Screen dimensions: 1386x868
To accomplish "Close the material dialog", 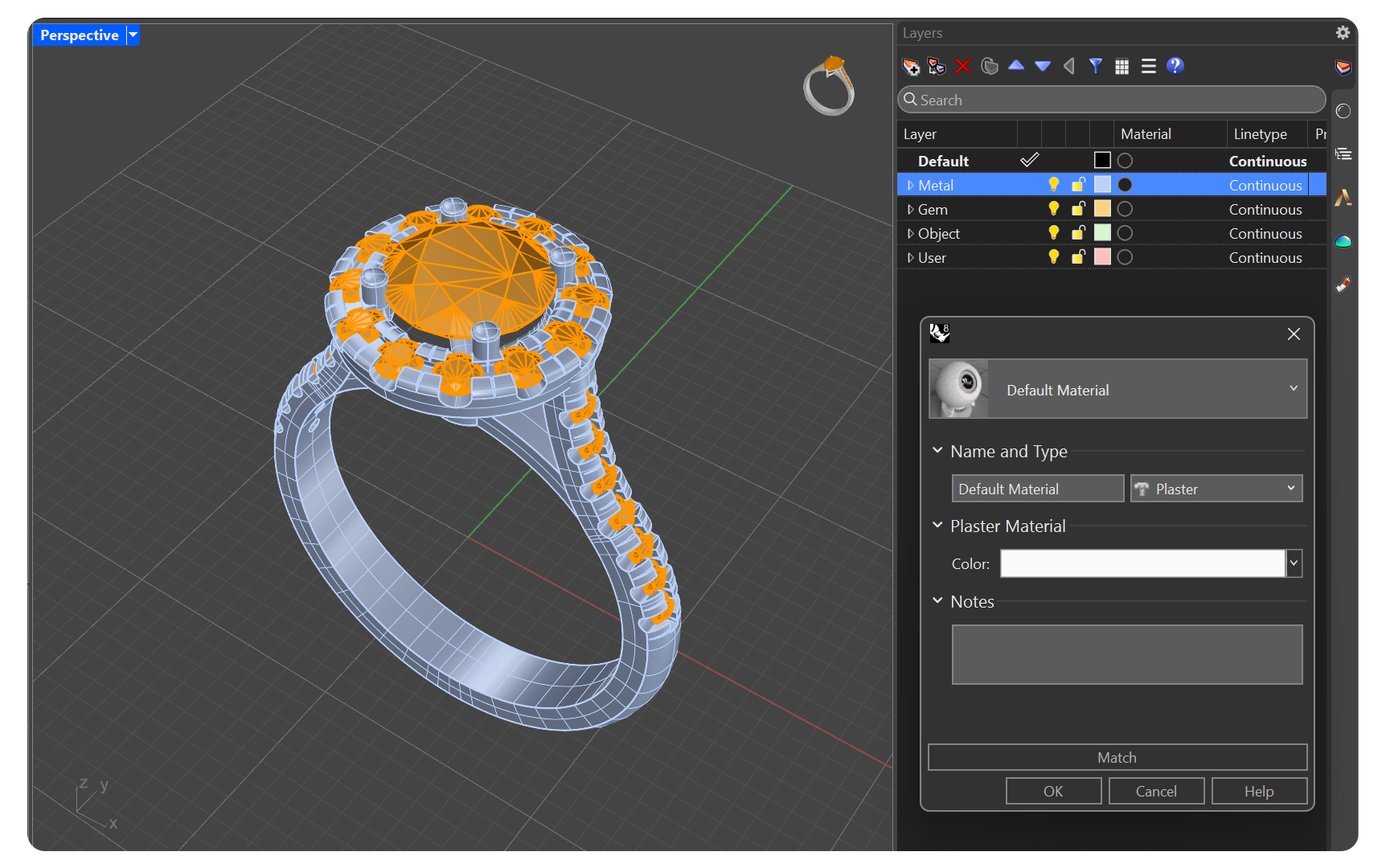I will point(1294,334).
